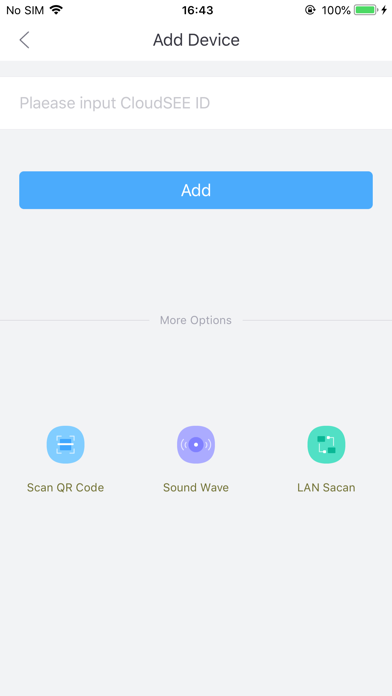Tap the blue Scan QR Code icon

66,444
